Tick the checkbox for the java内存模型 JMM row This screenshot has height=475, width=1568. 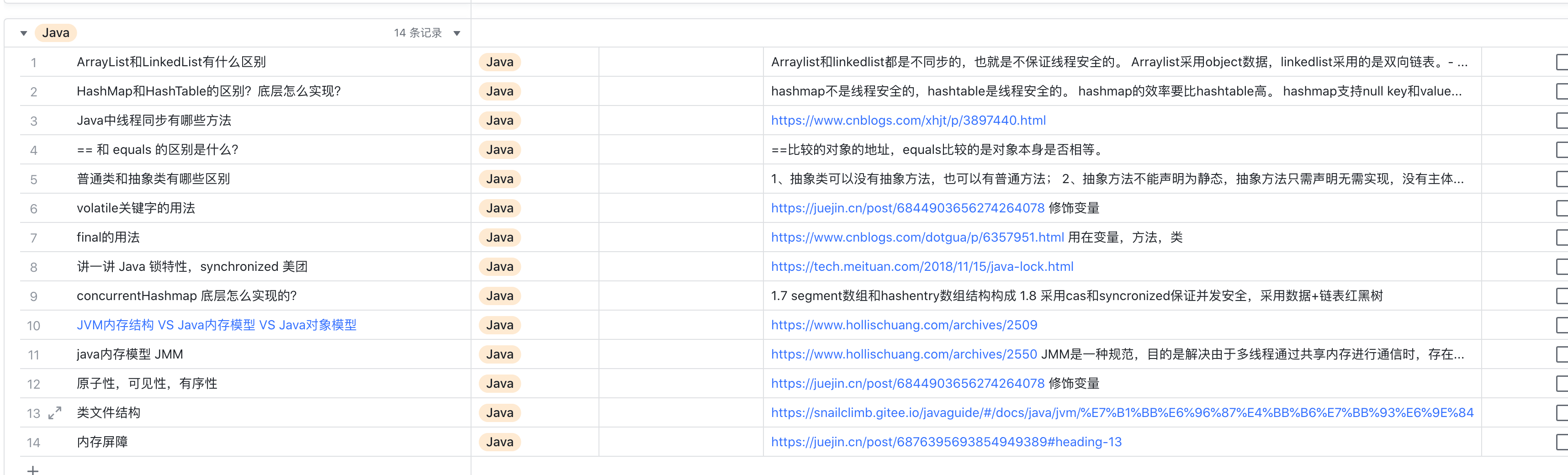click(1562, 354)
